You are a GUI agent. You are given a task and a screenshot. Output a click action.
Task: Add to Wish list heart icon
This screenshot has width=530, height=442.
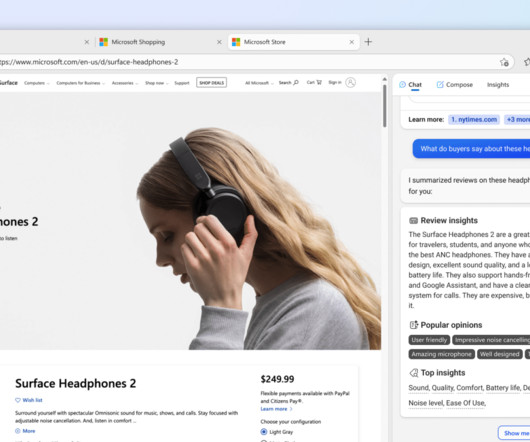[x=18, y=400]
